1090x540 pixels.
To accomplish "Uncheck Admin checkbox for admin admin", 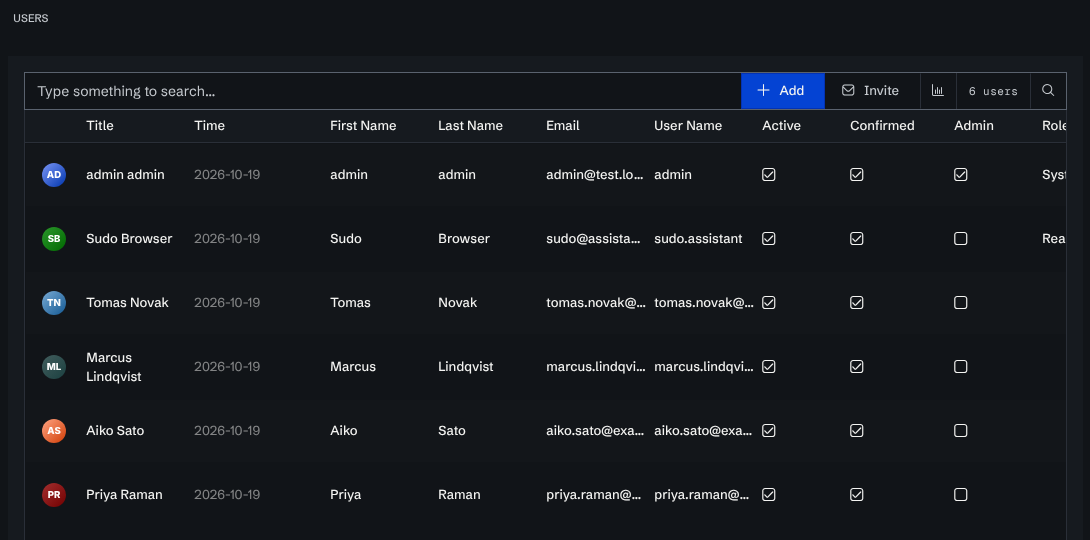I will click(961, 174).
